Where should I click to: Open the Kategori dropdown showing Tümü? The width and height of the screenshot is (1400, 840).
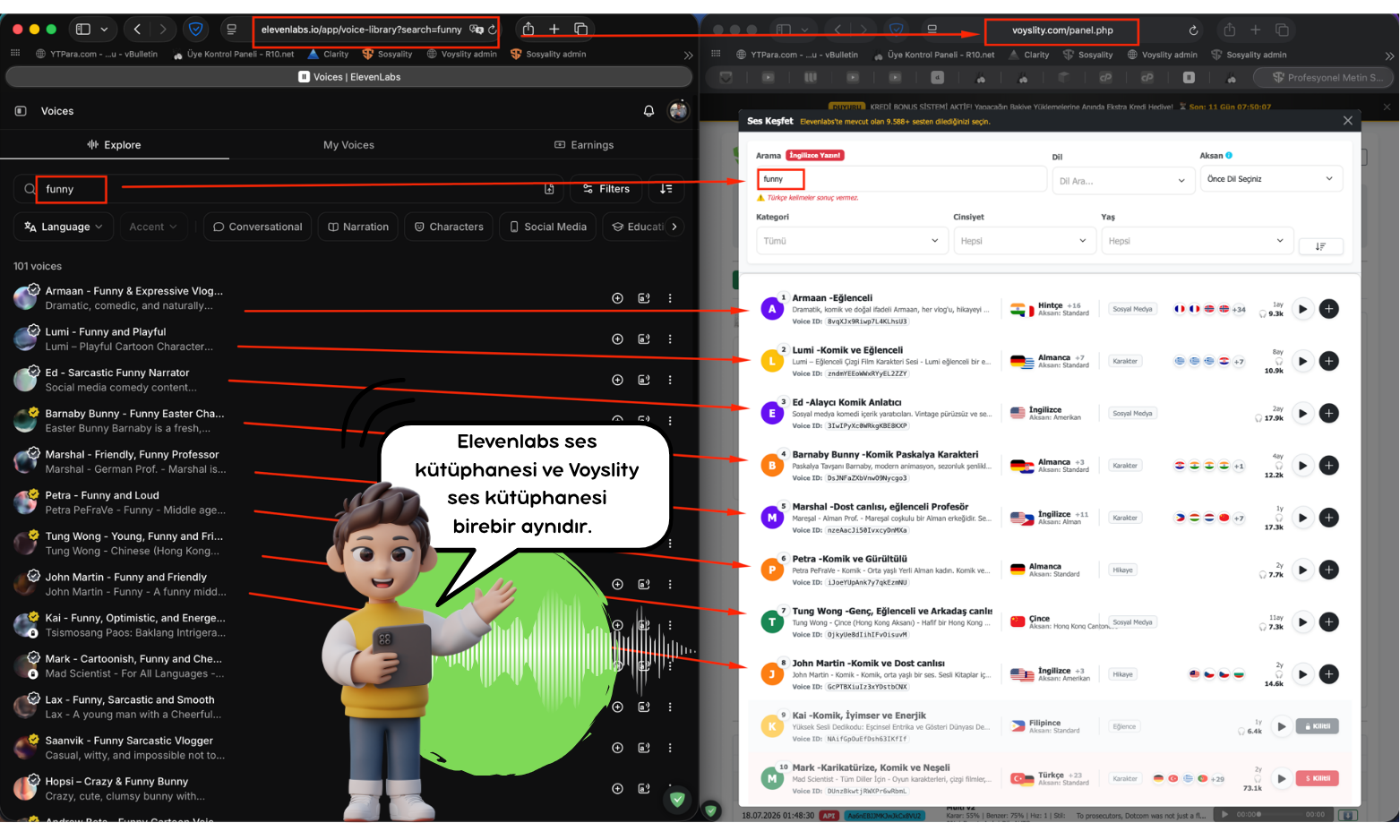pyautogui.click(x=851, y=241)
